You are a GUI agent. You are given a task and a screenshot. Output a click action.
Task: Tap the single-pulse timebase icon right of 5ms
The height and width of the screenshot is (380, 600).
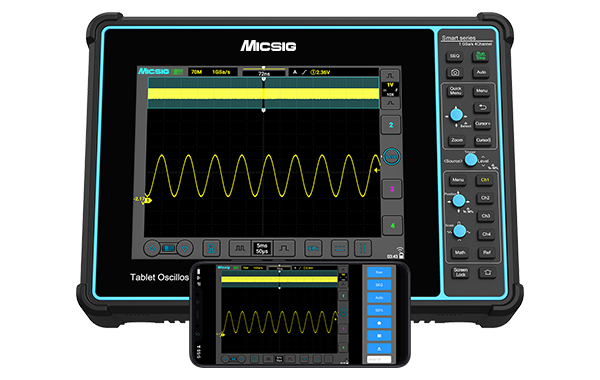(284, 249)
